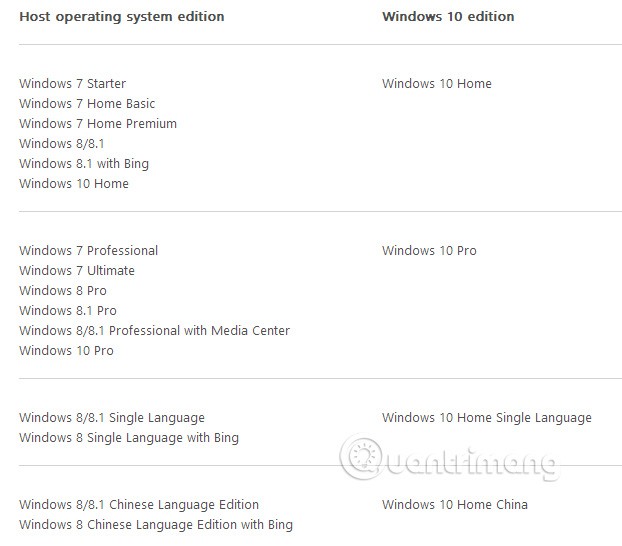
Task: Select the Windows 7 Ultimate text
Action: [x=77, y=271]
